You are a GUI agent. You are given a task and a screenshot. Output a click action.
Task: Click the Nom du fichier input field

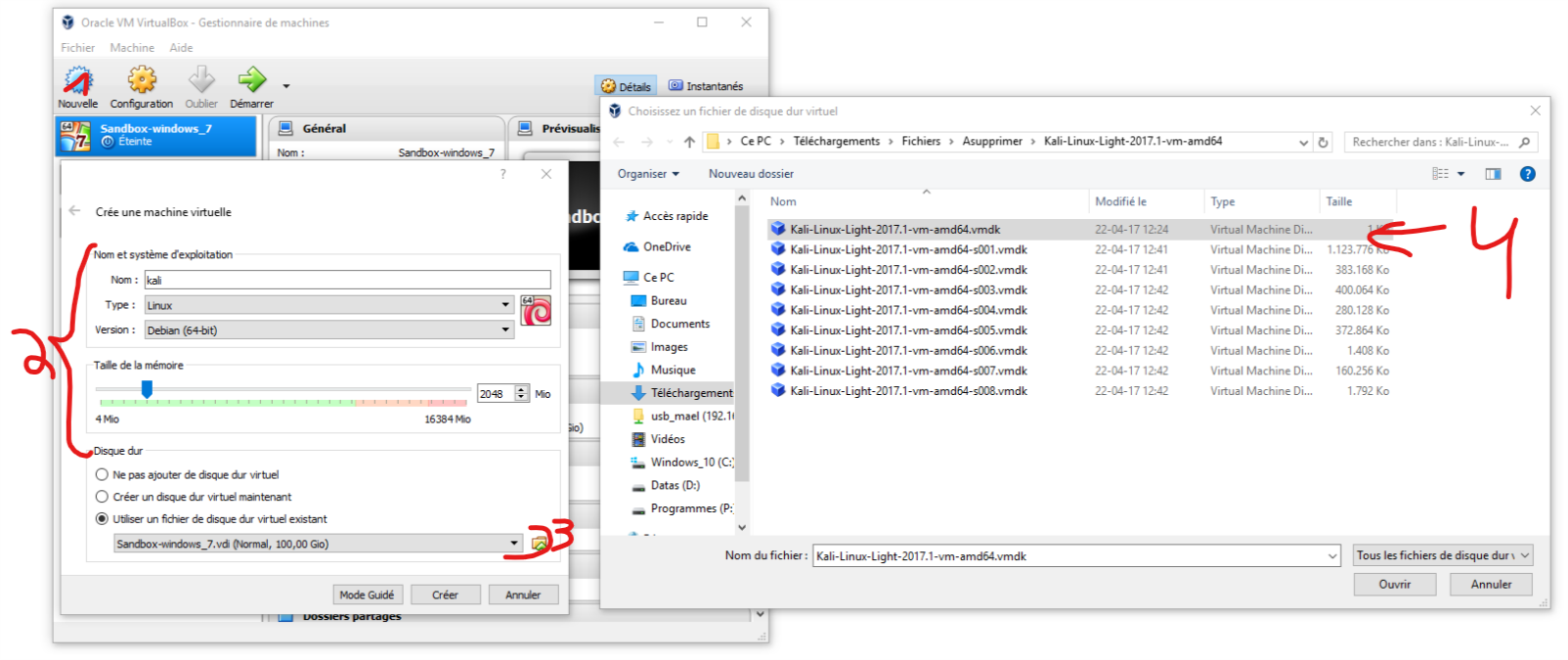click(1076, 556)
